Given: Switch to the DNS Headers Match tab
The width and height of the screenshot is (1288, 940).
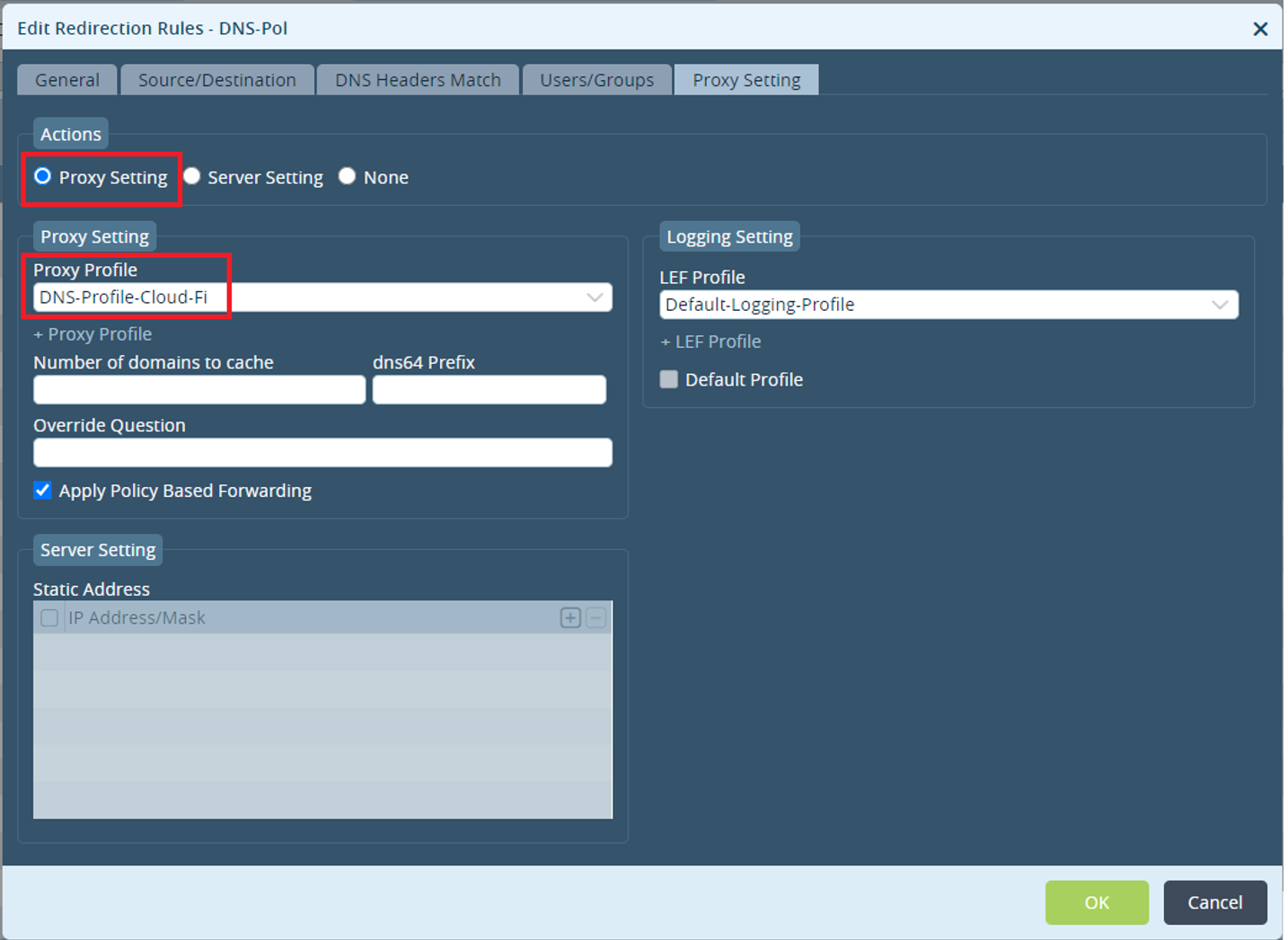Looking at the screenshot, I should [x=418, y=79].
